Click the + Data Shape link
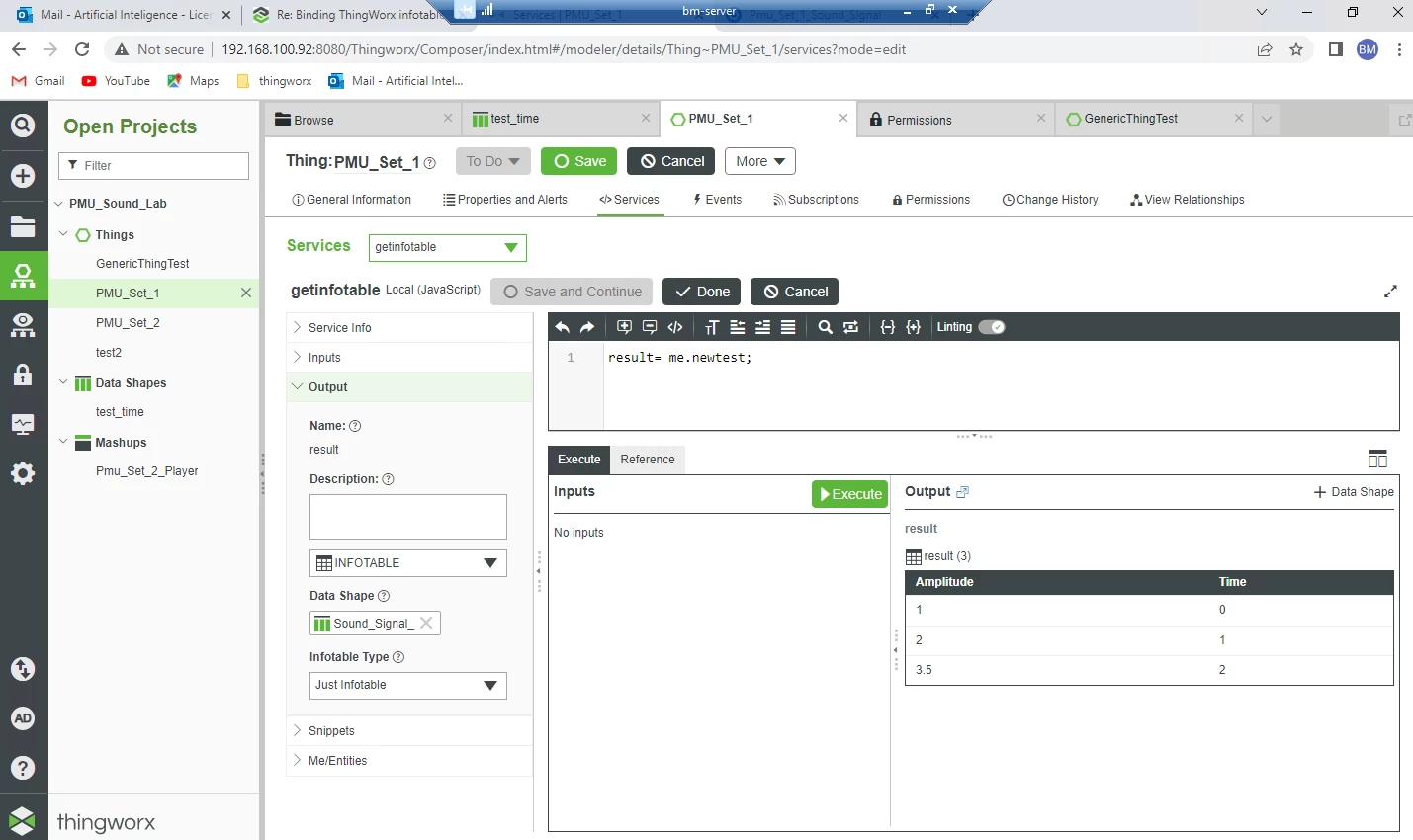The width and height of the screenshot is (1413, 840). click(x=1354, y=492)
